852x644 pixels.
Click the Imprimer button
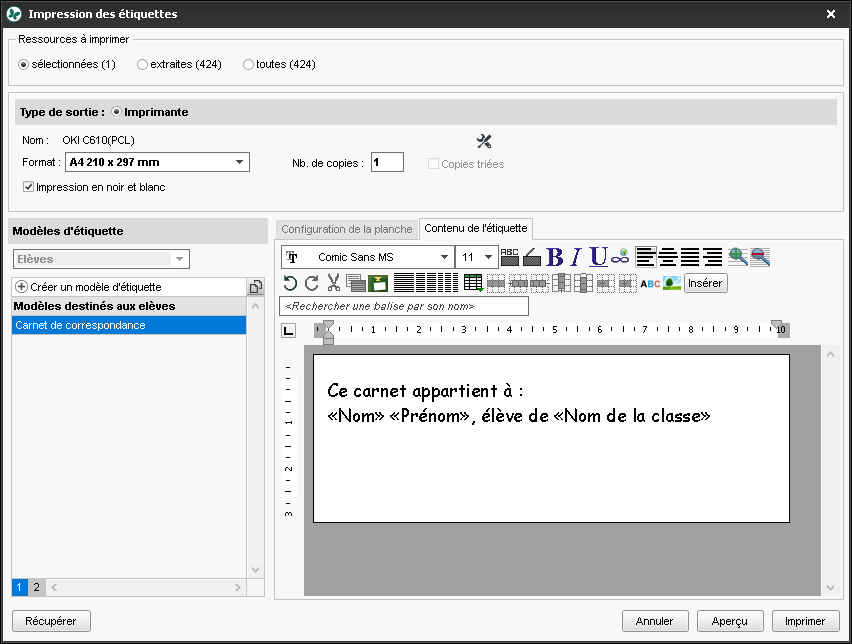[805, 621]
